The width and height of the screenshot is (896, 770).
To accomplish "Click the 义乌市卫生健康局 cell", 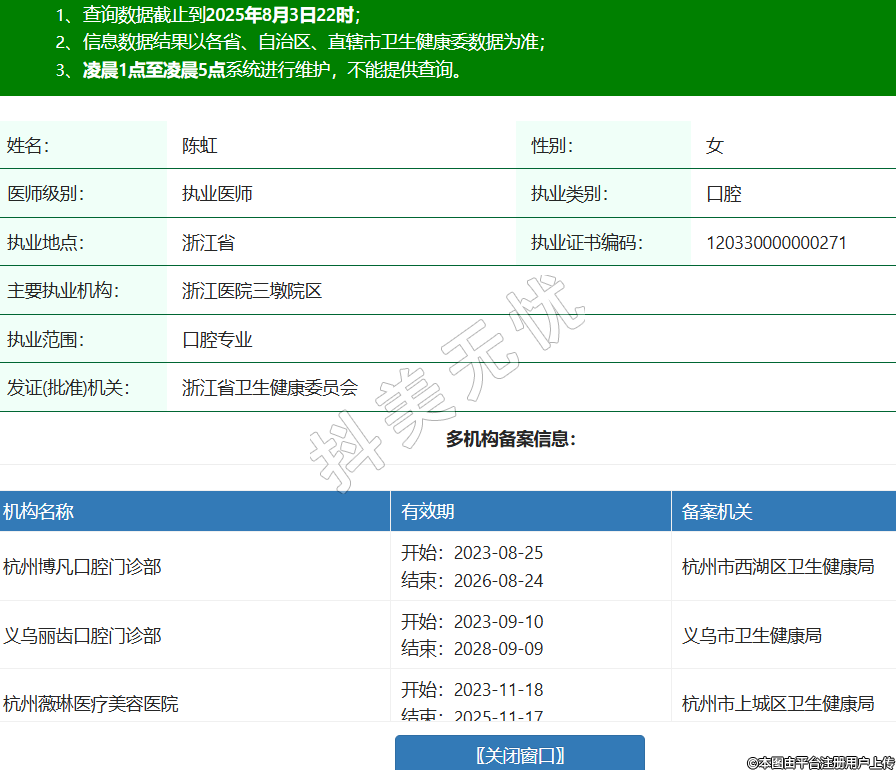I will click(x=751, y=636).
